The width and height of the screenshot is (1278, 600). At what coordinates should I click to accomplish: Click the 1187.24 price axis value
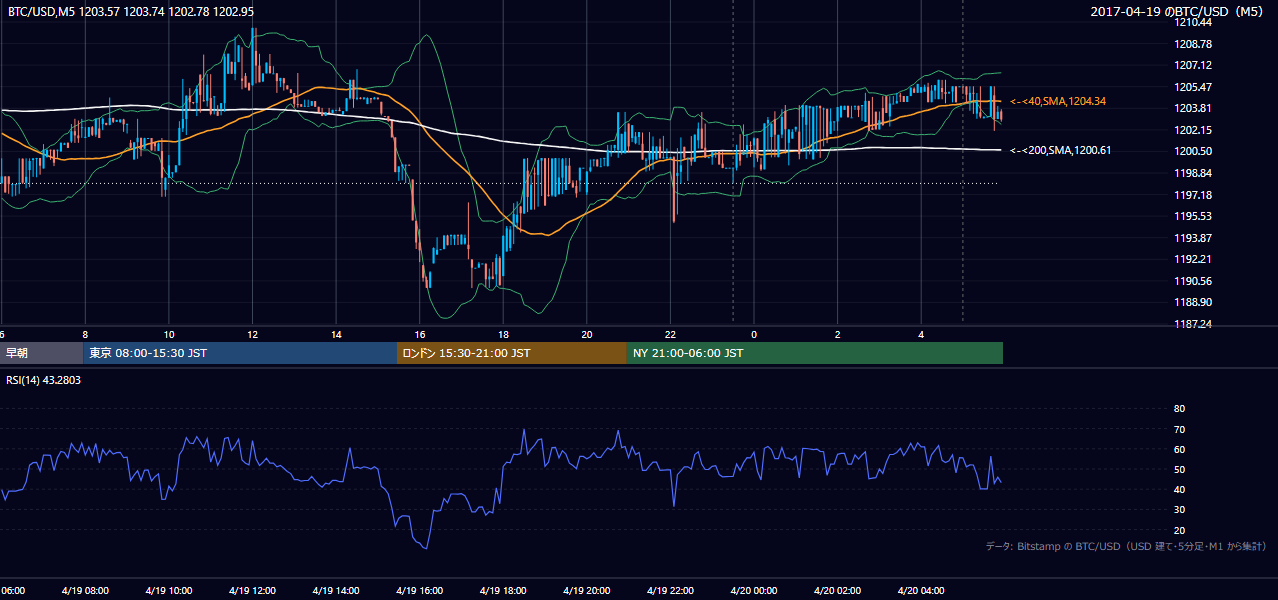pos(1194,324)
